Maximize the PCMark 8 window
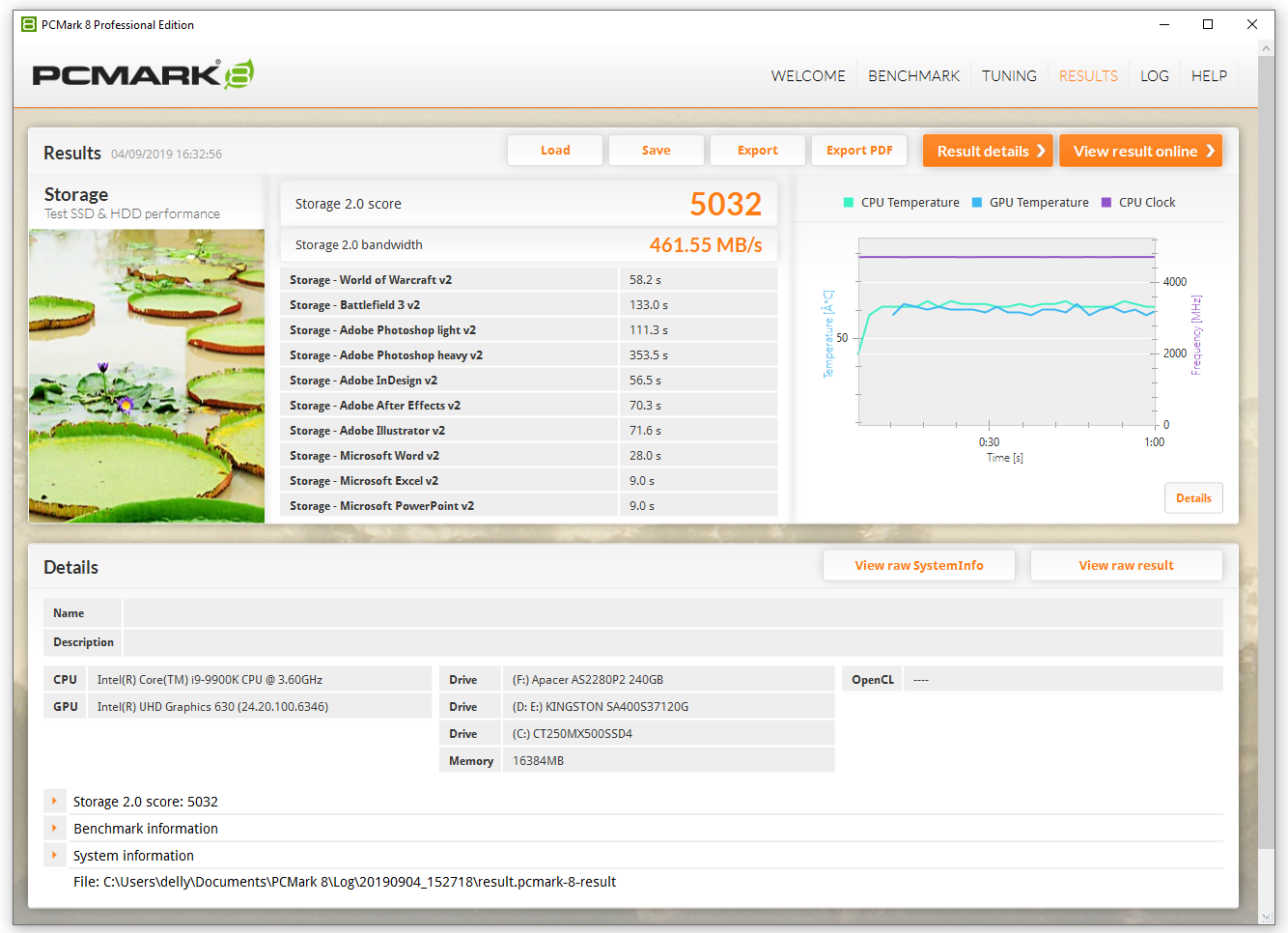1288x933 pixels. tap(1208, 24)
